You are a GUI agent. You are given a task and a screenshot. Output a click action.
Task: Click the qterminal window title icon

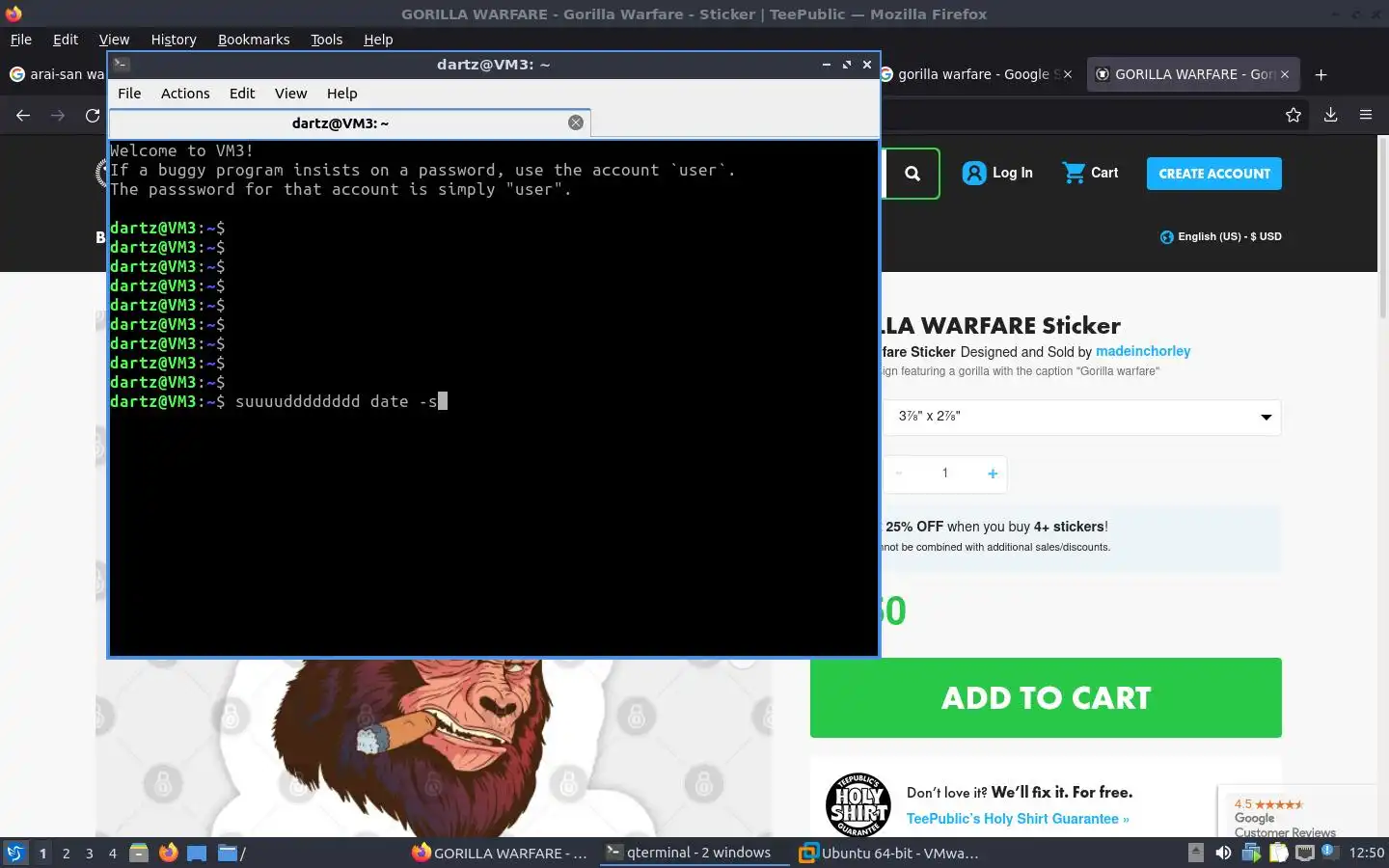tap(122, 65)
